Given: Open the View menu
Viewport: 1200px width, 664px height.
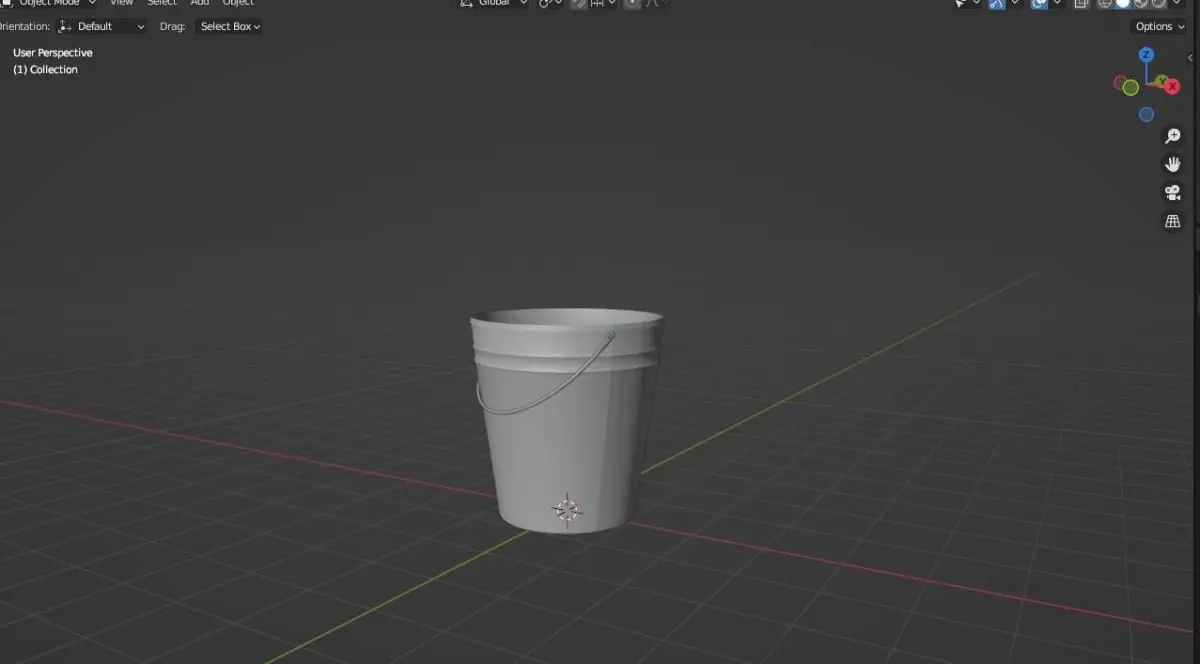Looking at the screenshot, I should tap(121, 3).
